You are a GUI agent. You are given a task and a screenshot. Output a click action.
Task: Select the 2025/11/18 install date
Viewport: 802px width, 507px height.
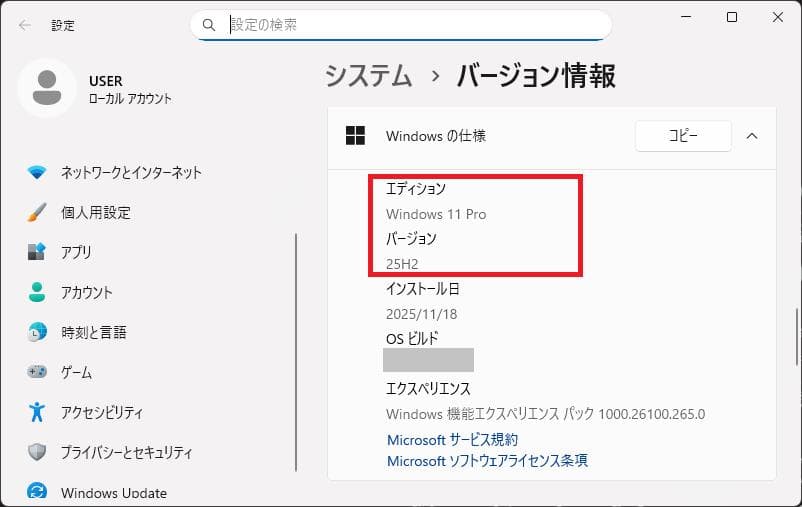tap(421, 314)
